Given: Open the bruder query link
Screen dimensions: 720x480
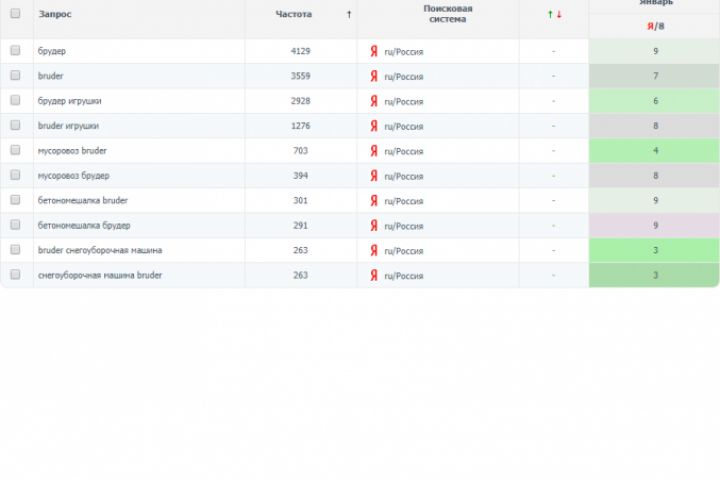Looking at the screenshot, I should pos(51,76).
